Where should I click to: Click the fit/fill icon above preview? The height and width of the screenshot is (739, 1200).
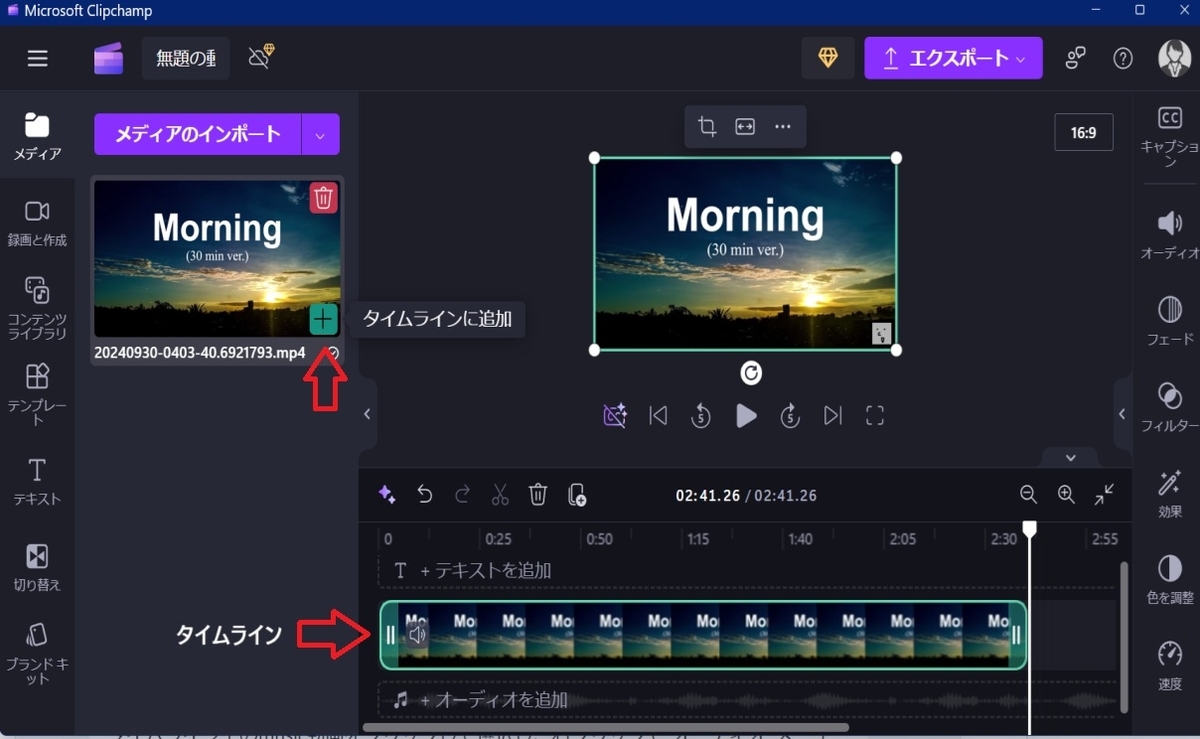[745, 127]
